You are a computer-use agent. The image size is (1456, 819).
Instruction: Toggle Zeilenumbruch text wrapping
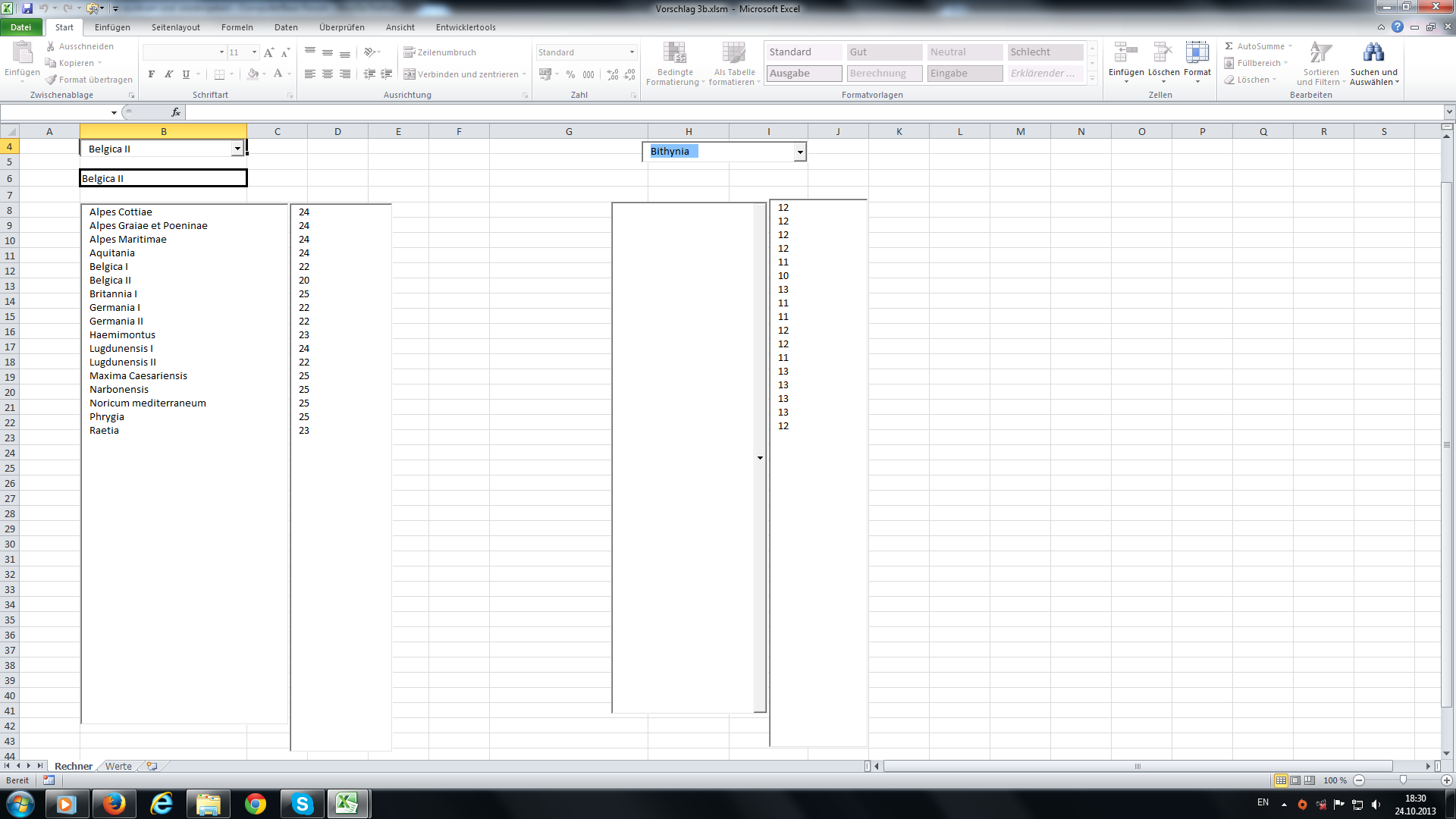pos(440,52)
